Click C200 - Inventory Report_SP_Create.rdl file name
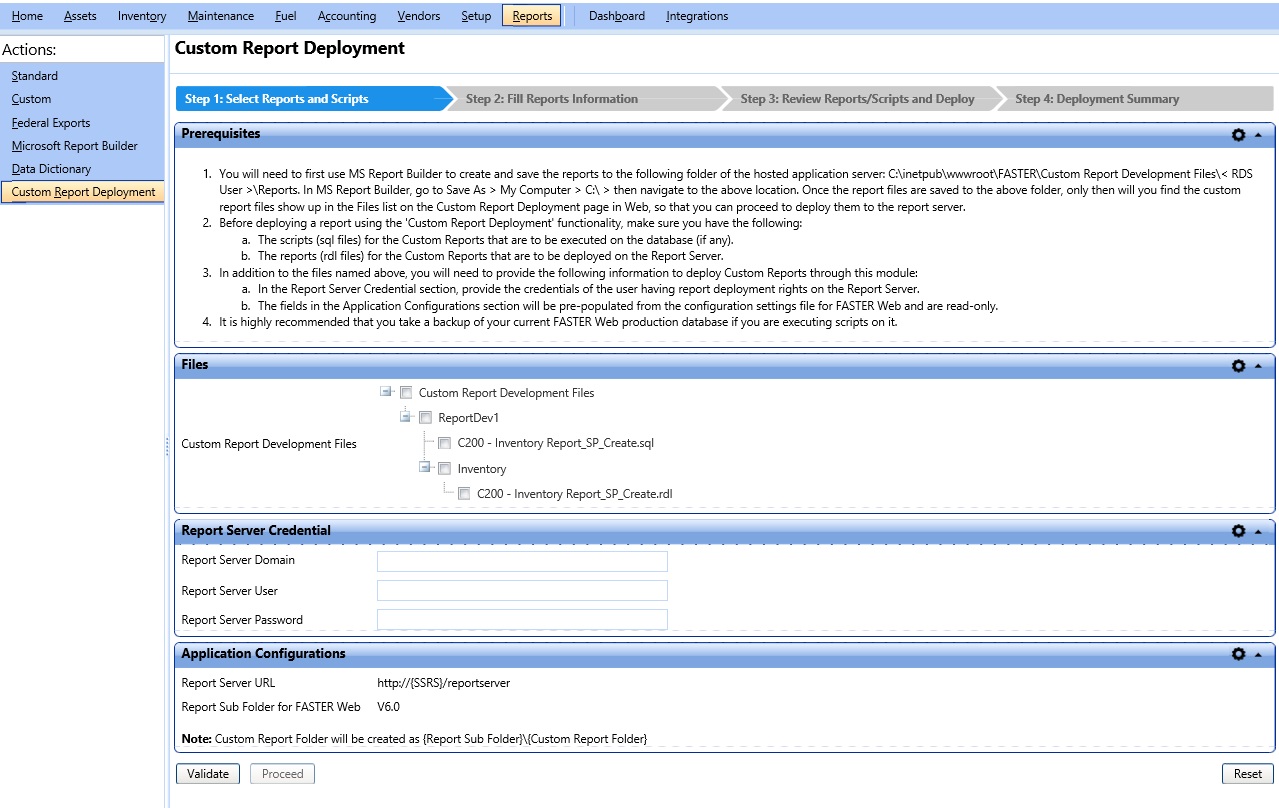 (x=575, y=494)
